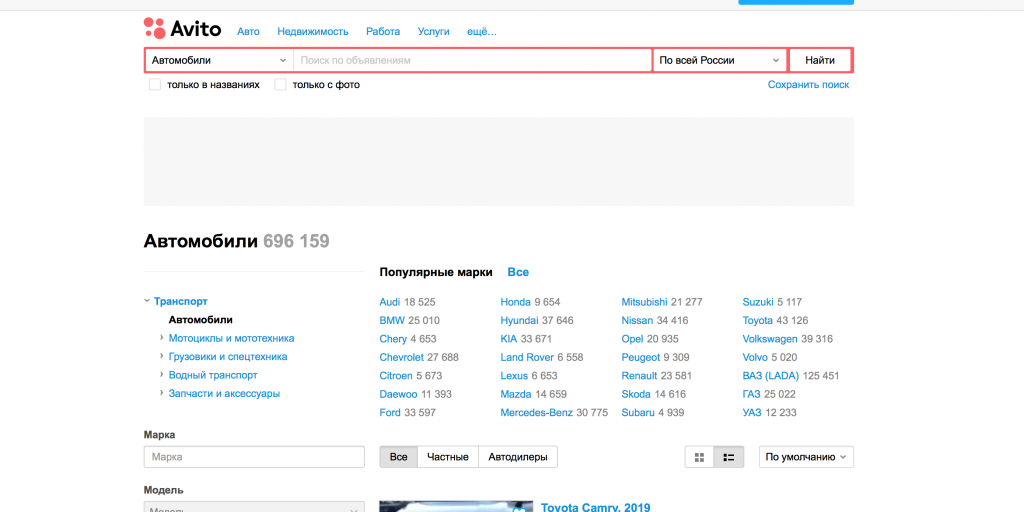Expand Мотоциклы и мототехника subcategory
This screenshot has height=512, width=1024.
162,338
